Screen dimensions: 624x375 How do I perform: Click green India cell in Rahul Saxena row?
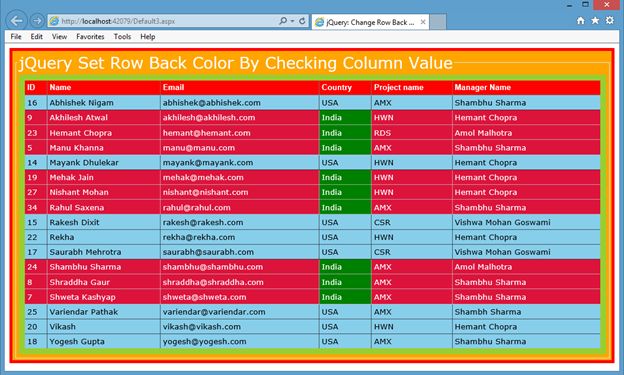[345, 207]
